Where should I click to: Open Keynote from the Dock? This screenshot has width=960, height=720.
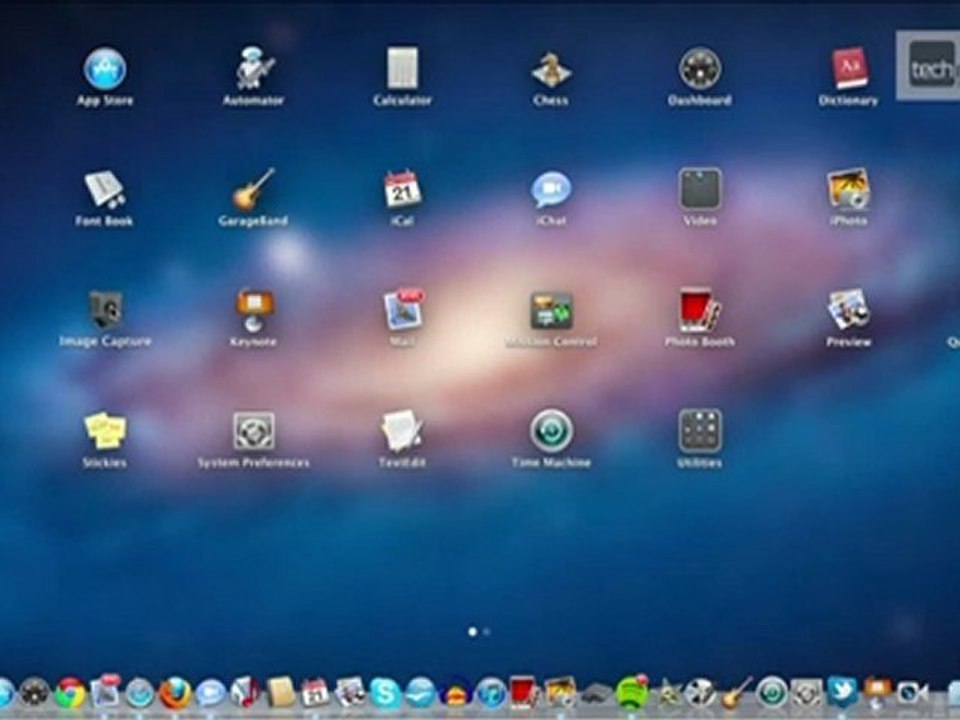[x=877, y=692]
